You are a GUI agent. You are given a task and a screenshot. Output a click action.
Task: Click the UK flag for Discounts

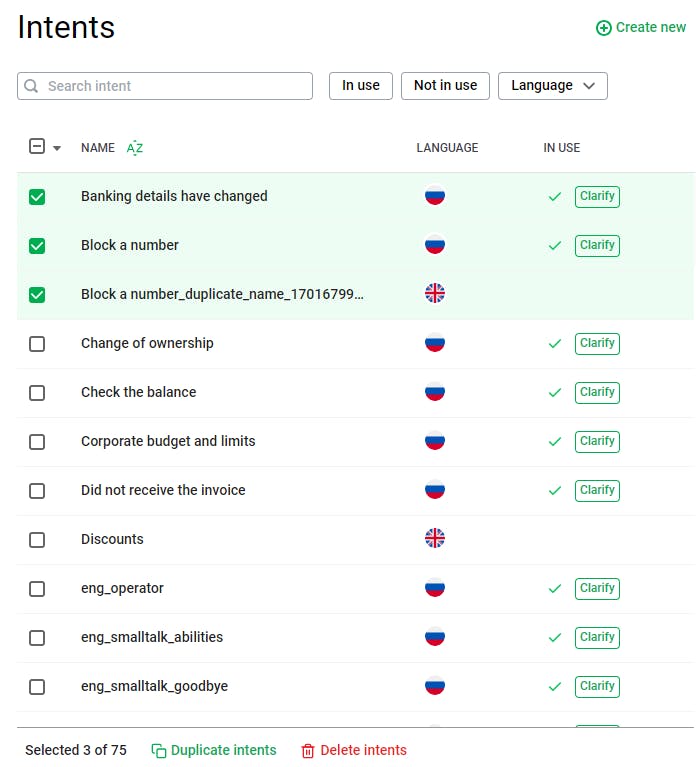click(x=435, y=539)
